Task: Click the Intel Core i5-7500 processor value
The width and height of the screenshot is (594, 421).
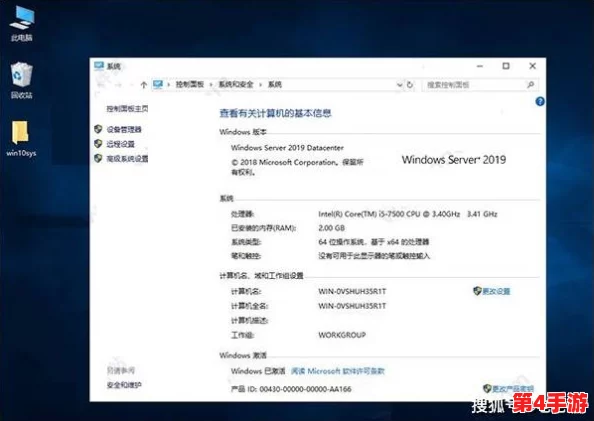Action: point(408,214)
